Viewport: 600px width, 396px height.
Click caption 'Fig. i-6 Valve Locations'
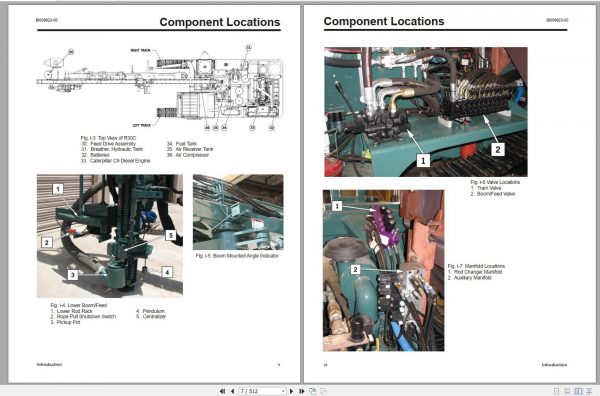pyautogui.click(x=495, y=182)
